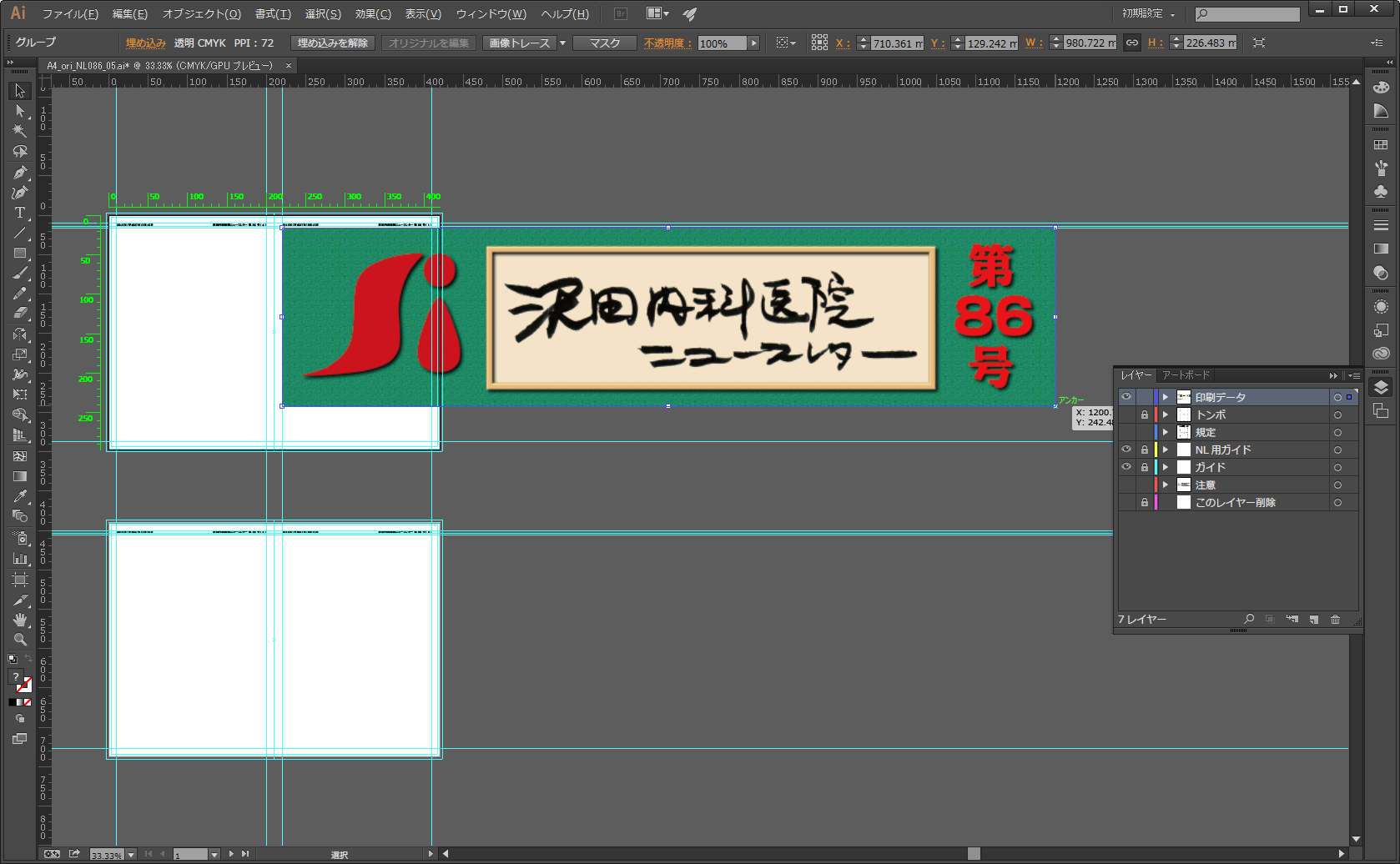The image size is (1400, 864).
Task: Click the マスク button
Action: click(x=605, y=43)
